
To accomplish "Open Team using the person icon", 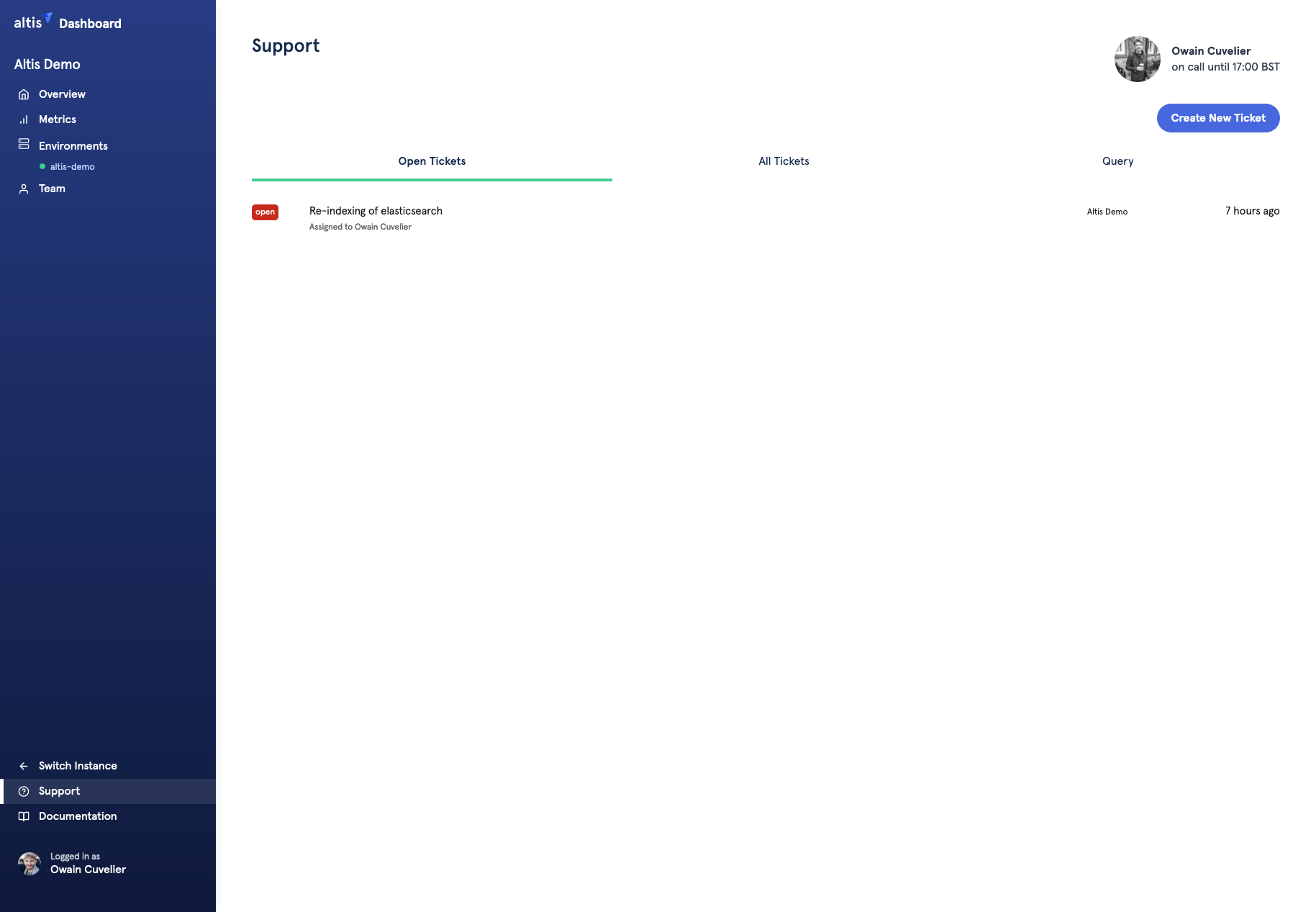I will [x=23, y=188].
